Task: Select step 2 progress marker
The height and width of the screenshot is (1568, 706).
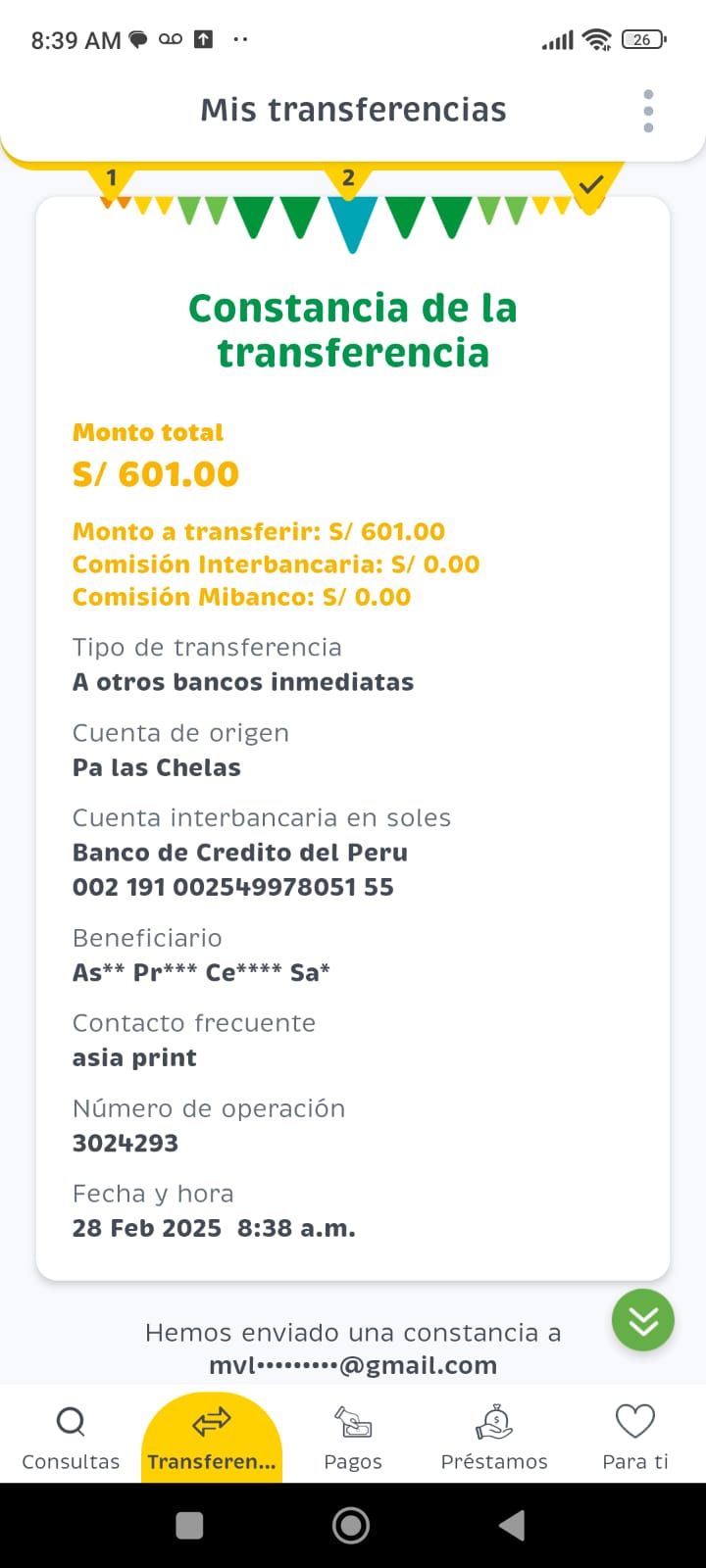Action: point(348,179)
